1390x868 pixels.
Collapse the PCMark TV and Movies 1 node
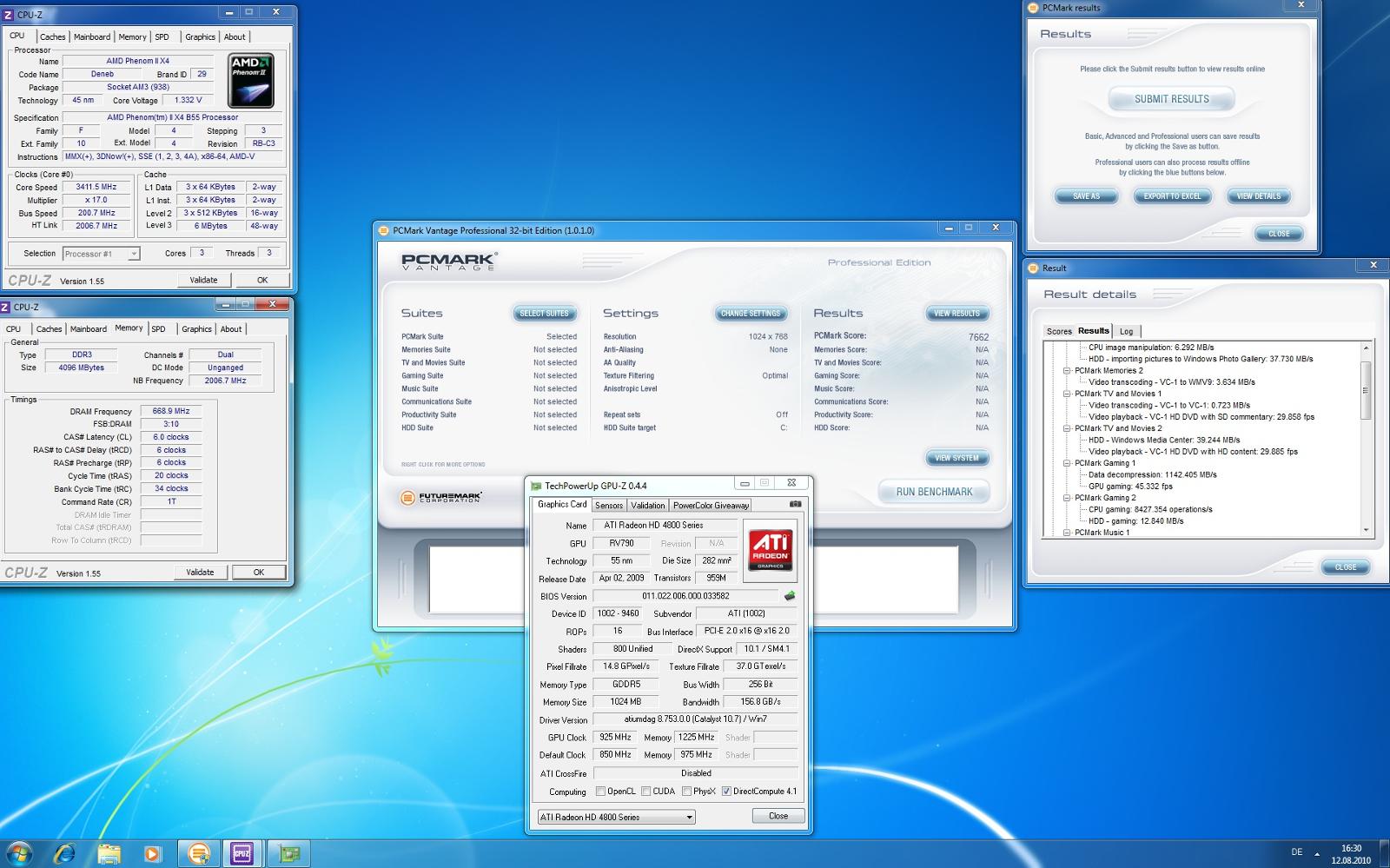[x=1067, y=394]
